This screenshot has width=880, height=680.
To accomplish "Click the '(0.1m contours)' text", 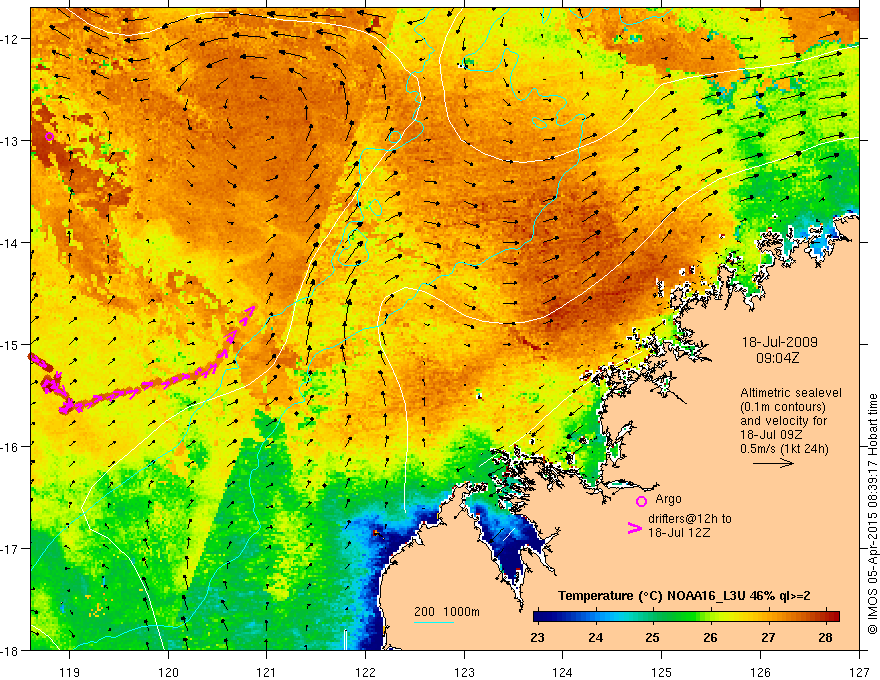I will (x=783, y=407).
